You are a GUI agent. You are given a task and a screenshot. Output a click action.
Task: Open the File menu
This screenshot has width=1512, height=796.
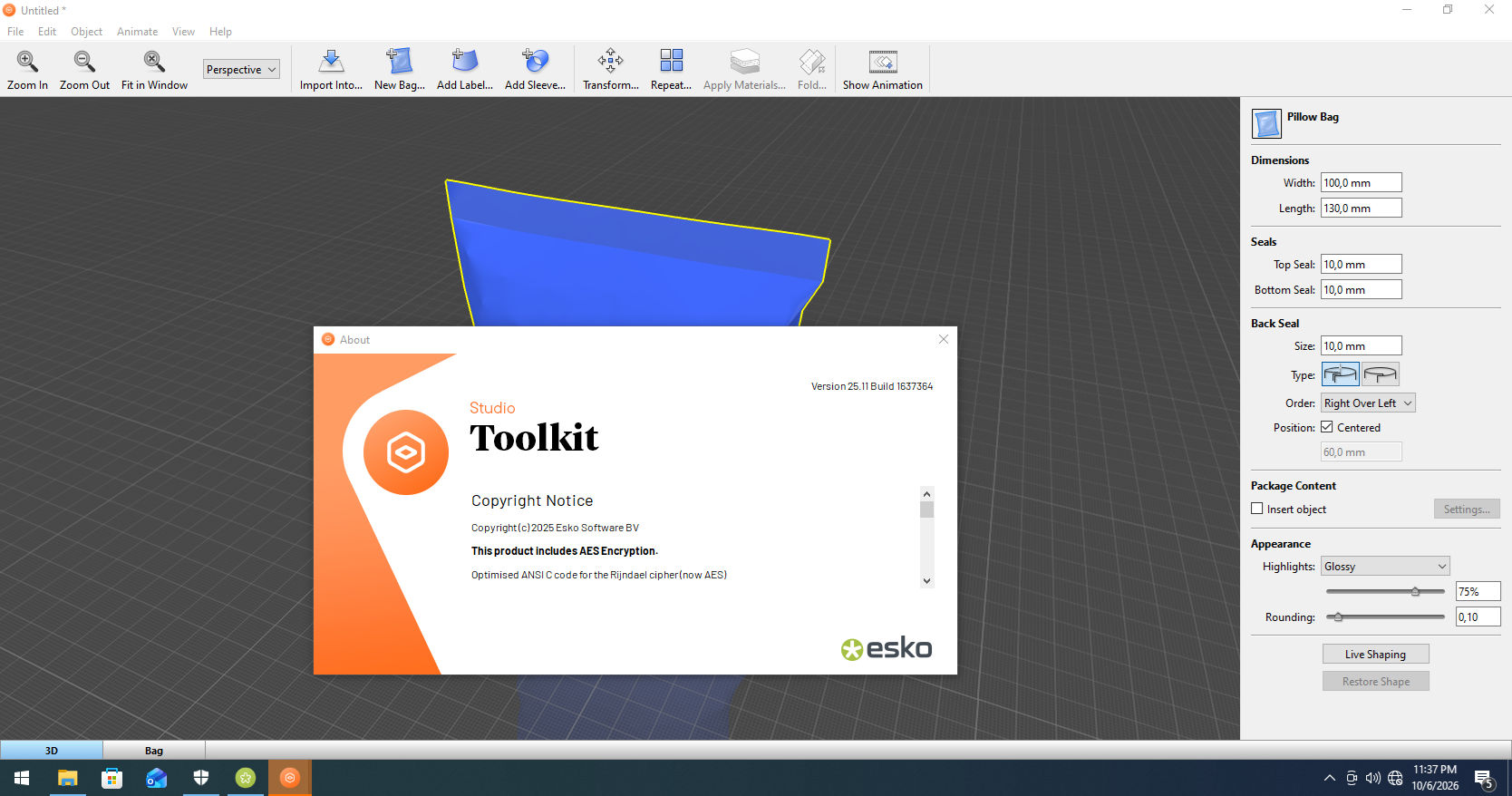click(x=15, y=32)
